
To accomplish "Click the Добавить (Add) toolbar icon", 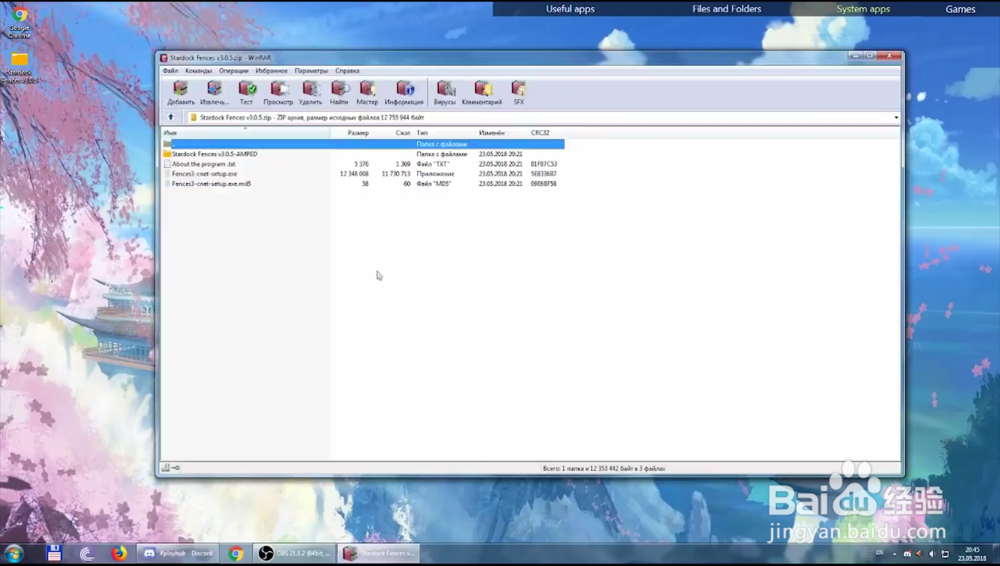I will [181, 93].
